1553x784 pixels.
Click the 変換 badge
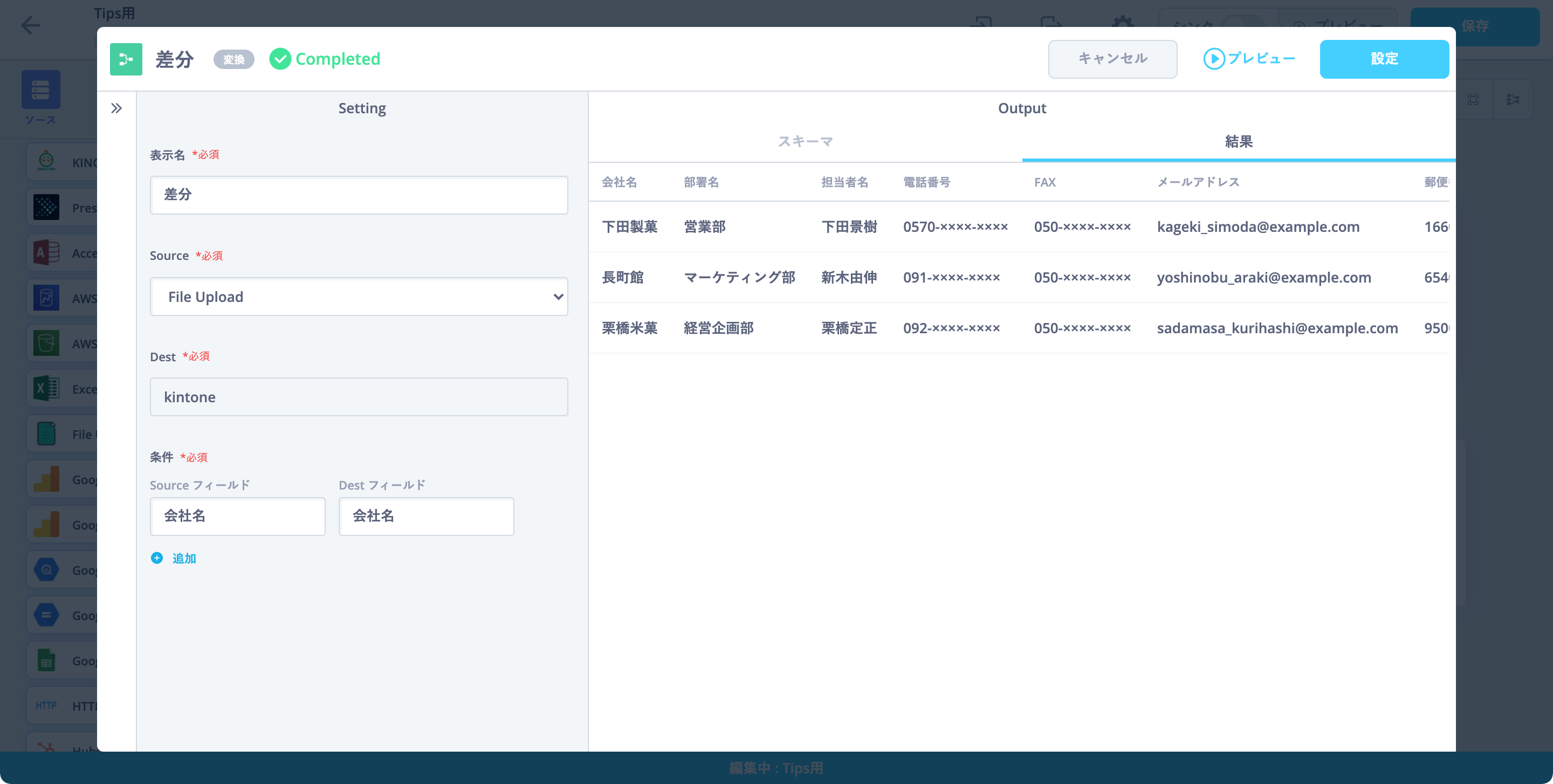[234, 59]
